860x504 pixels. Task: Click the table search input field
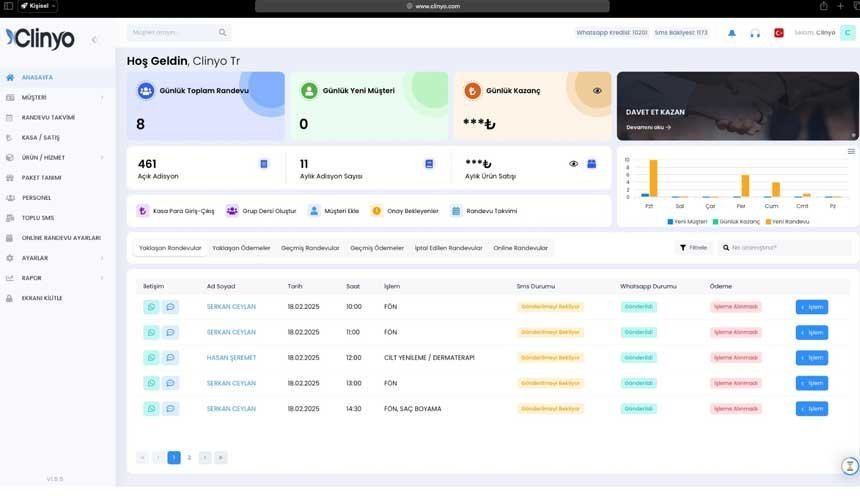point(787,248)
